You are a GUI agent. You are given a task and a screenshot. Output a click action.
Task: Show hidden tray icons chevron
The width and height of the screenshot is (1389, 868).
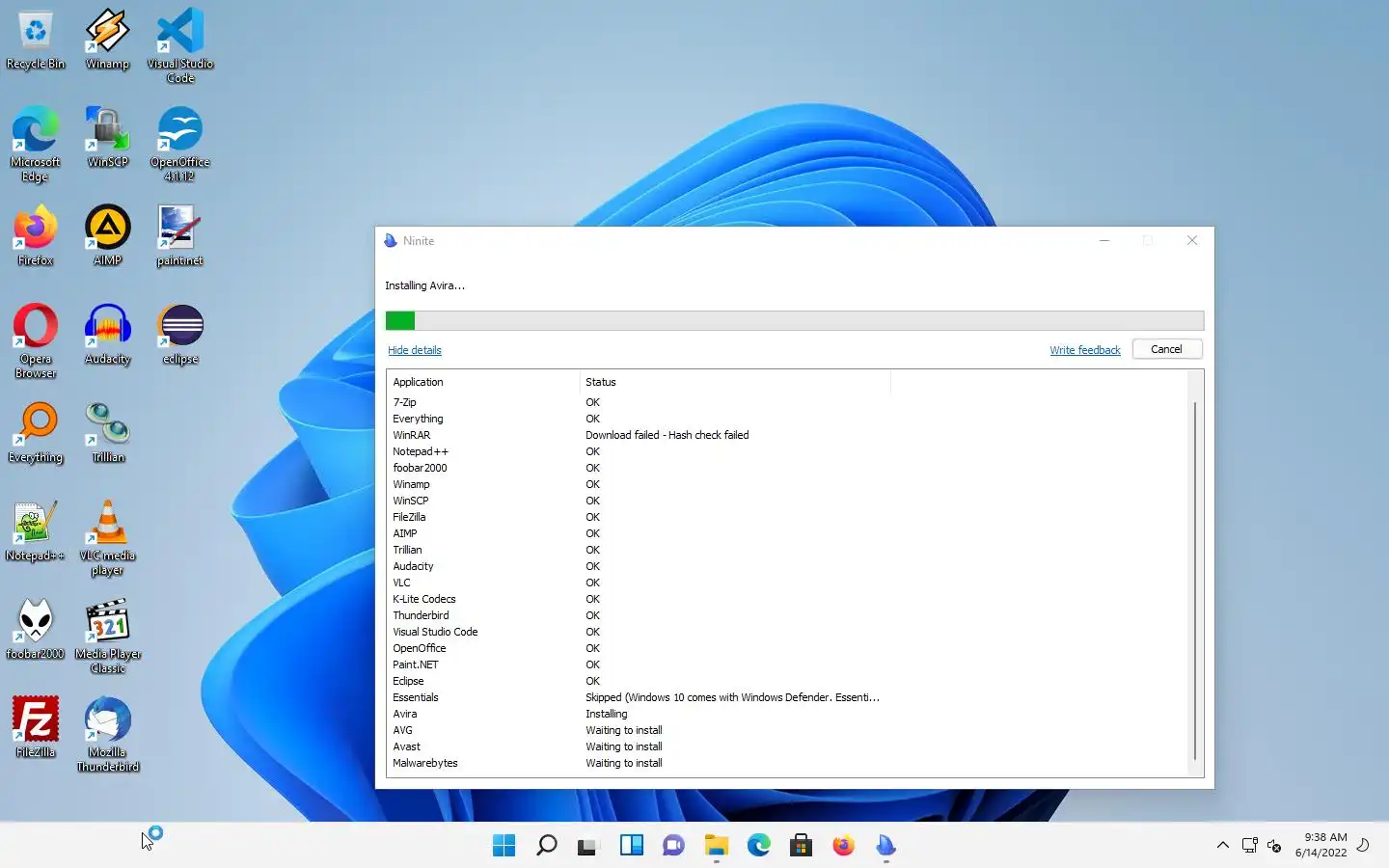click(x=1222, y=845)
